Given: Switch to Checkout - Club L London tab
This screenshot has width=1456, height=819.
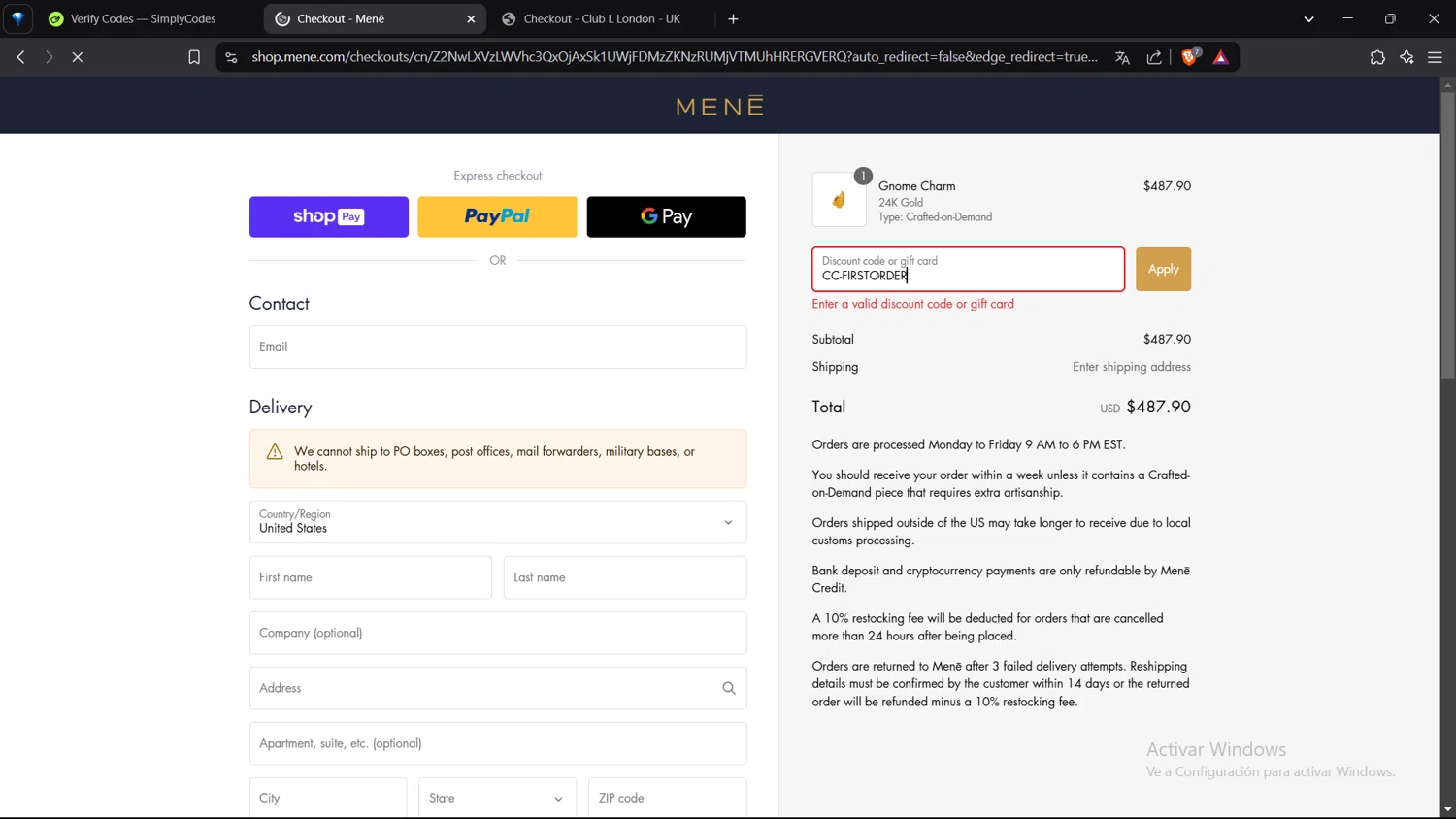Looking at the screenshot, I should (x=602, y=18).
